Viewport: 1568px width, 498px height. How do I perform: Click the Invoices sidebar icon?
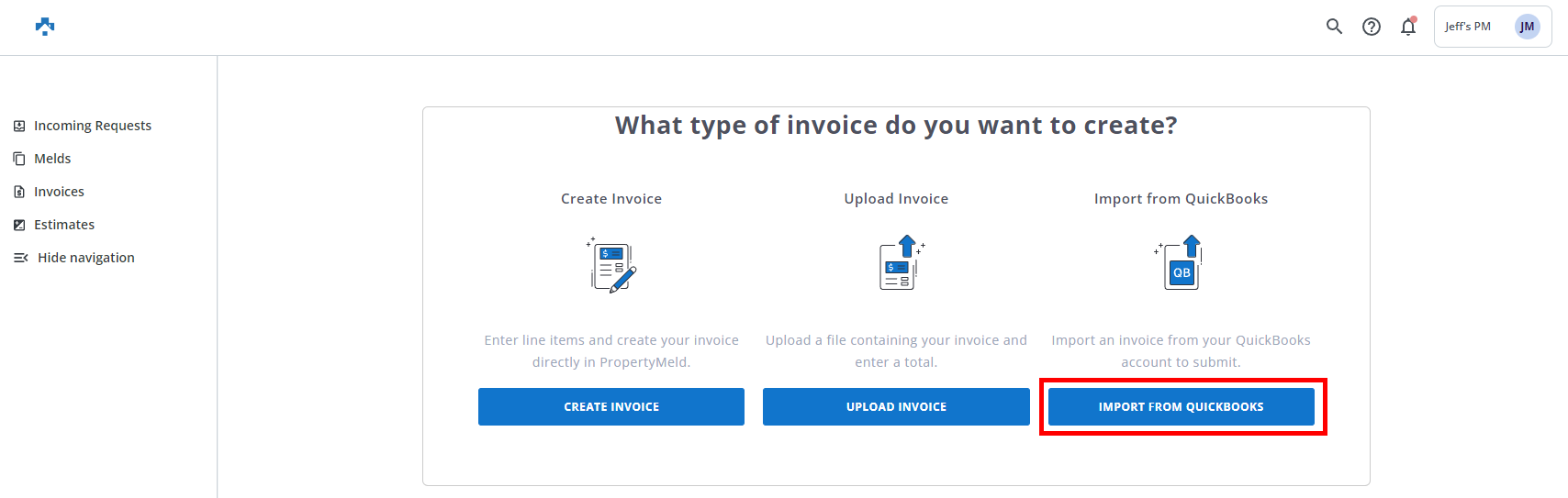19,192
